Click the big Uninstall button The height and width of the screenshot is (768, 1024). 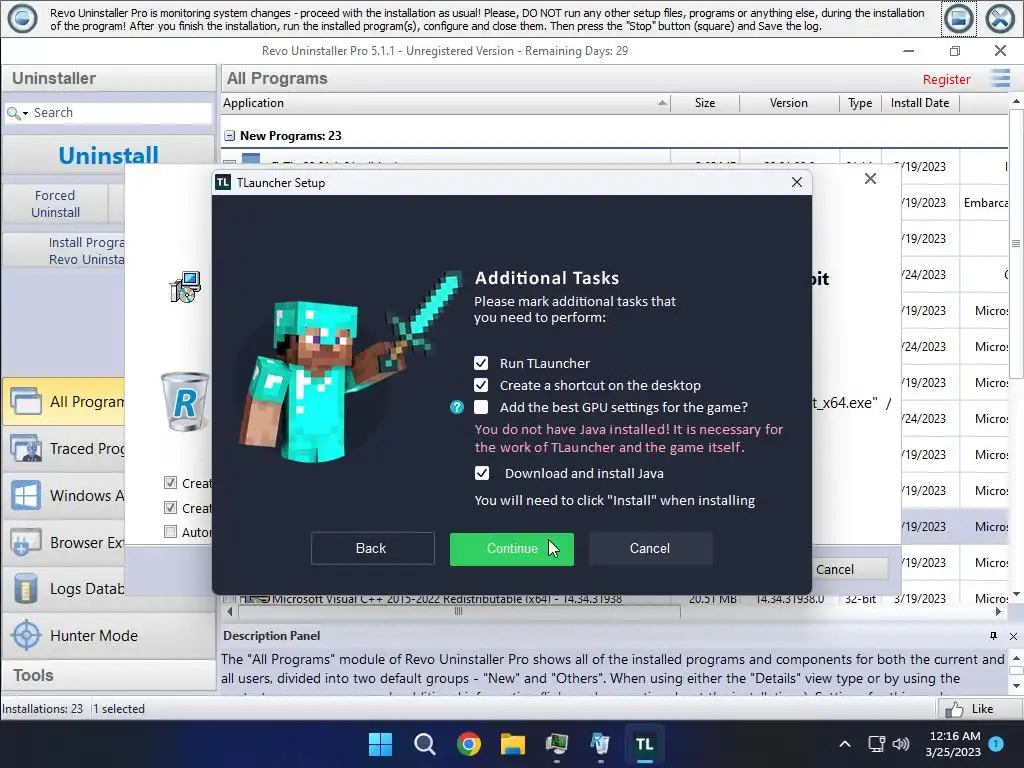point(108,155)
